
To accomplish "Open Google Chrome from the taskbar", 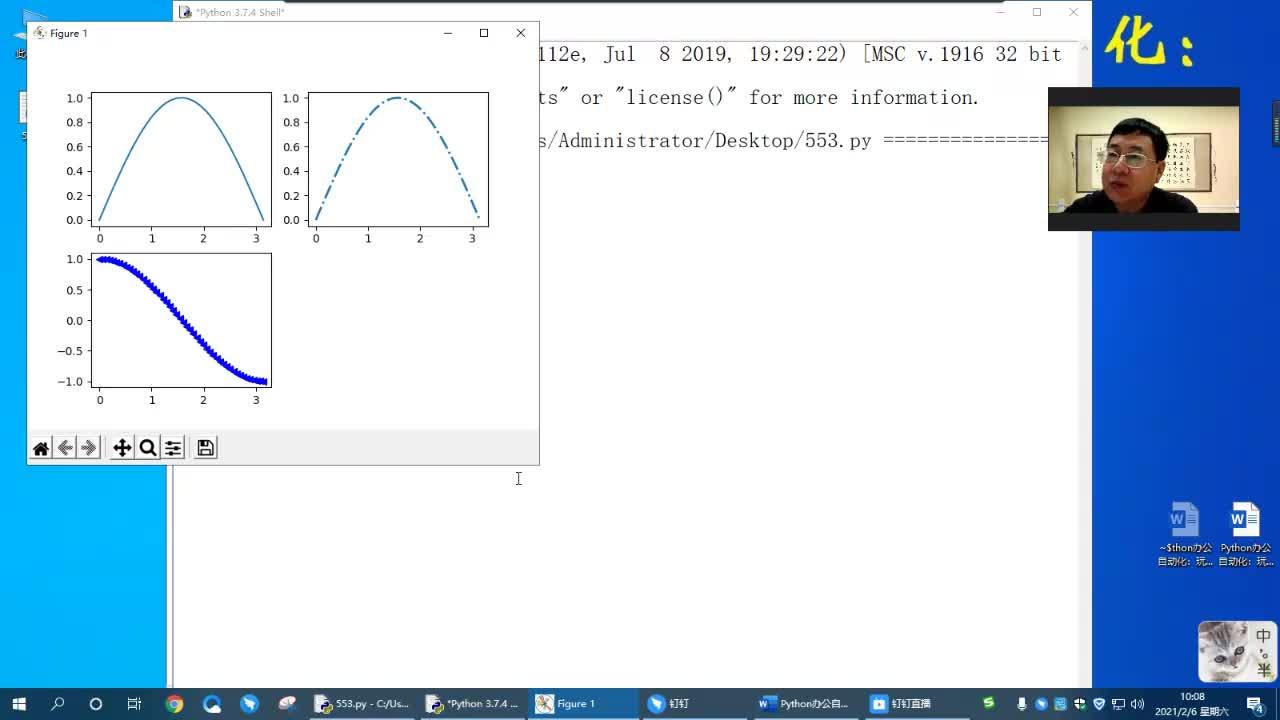I will pos(174,704).
